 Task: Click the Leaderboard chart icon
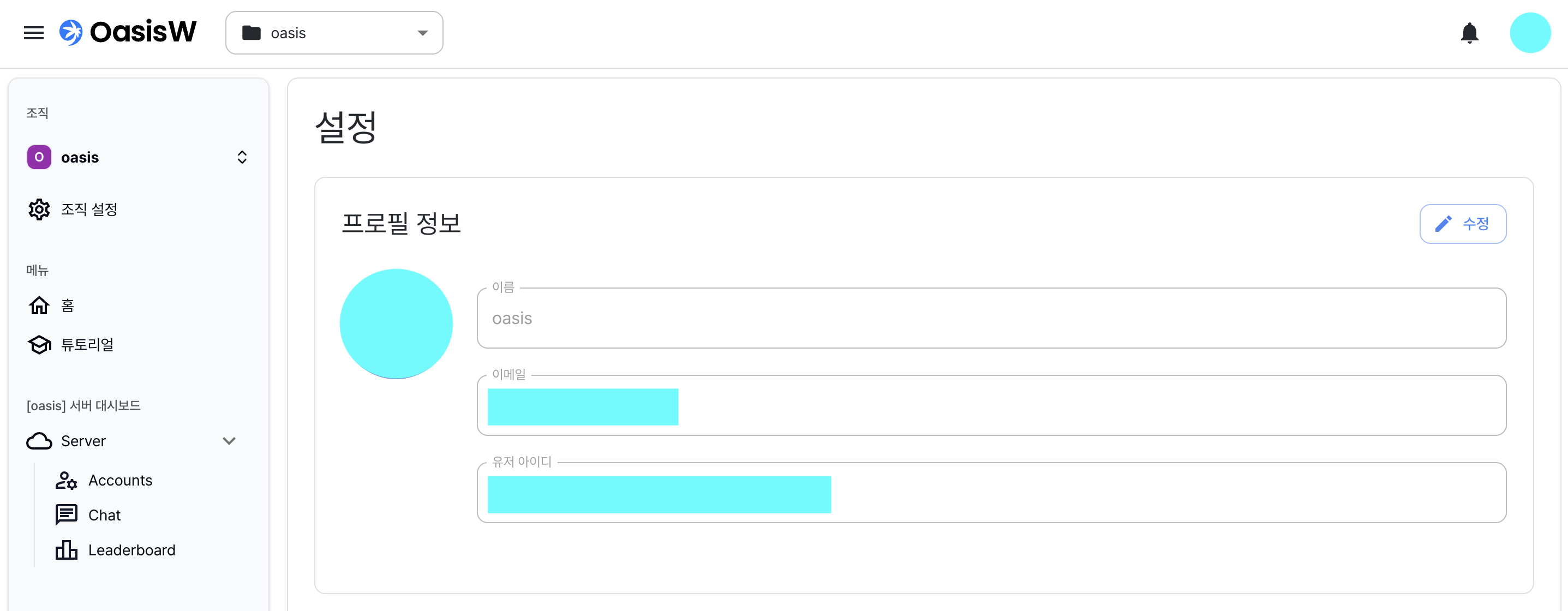click(x=65, y=550)
